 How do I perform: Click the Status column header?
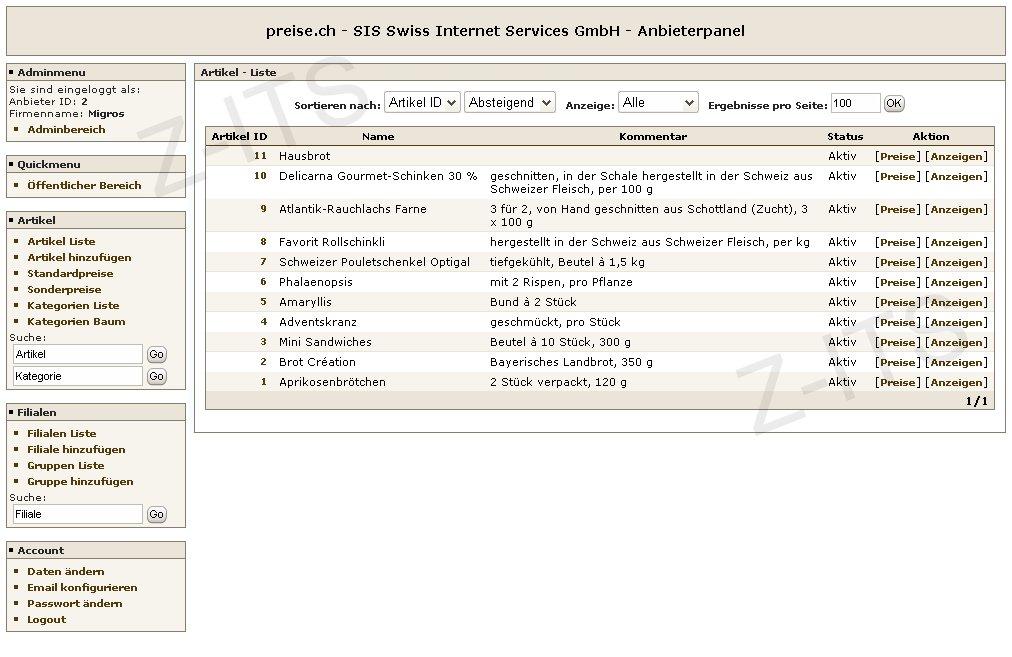[845, 136]
